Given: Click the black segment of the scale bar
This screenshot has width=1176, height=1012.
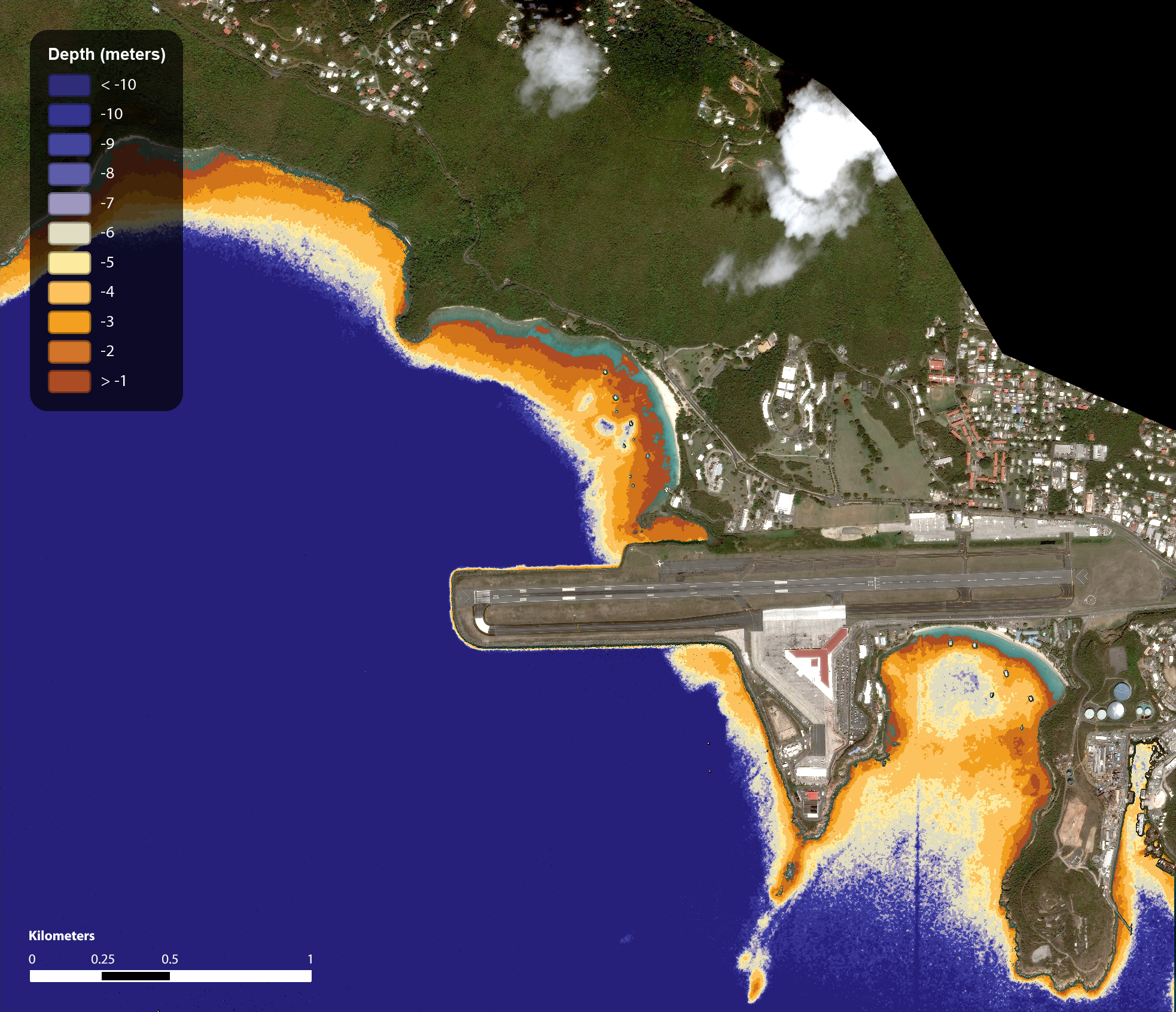Looking at the screenshot, I should coord(136,976).
